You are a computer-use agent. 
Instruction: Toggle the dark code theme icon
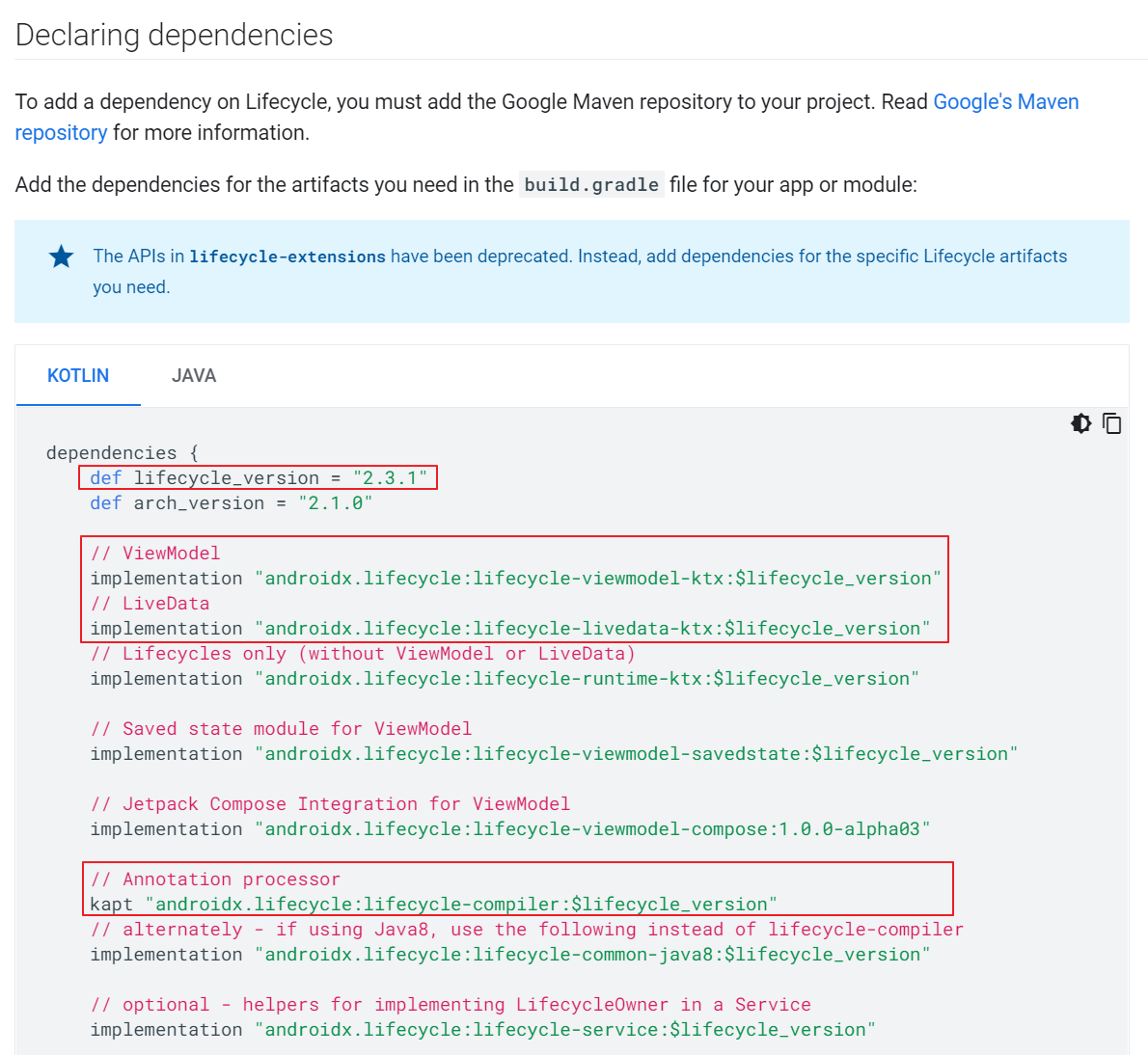1080,423
